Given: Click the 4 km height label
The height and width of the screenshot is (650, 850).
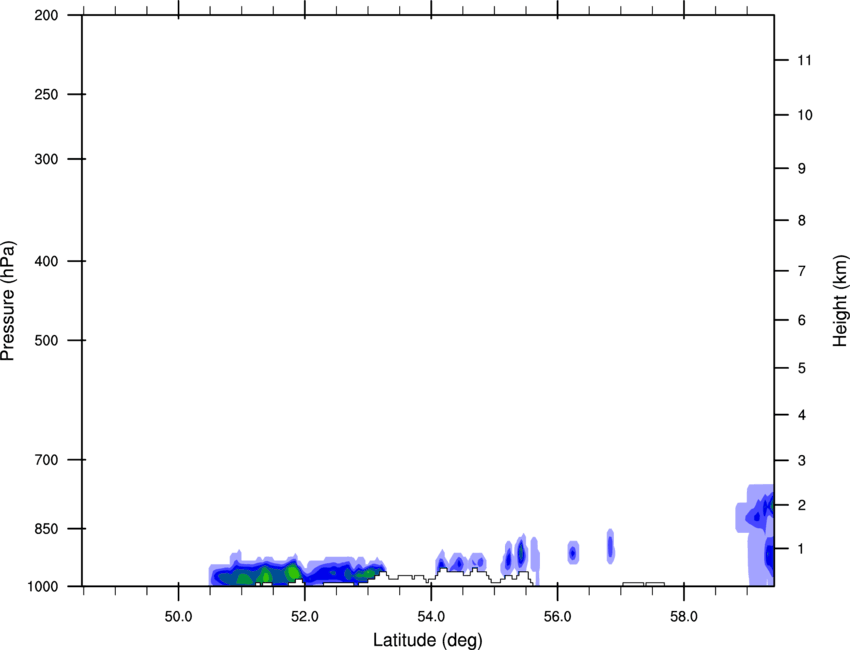Looking at the screenshot, I should [x=801, y=415].
